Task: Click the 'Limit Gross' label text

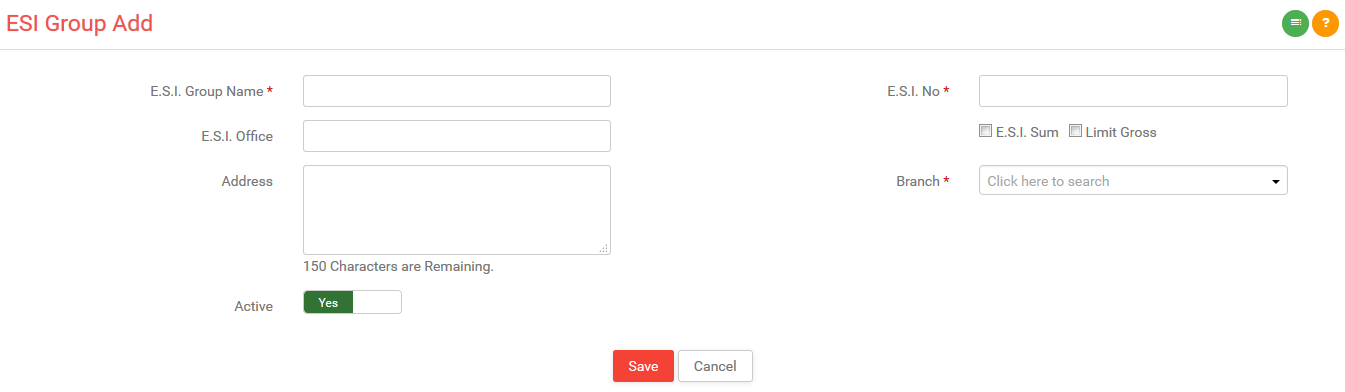Action: coord(1121,132)
